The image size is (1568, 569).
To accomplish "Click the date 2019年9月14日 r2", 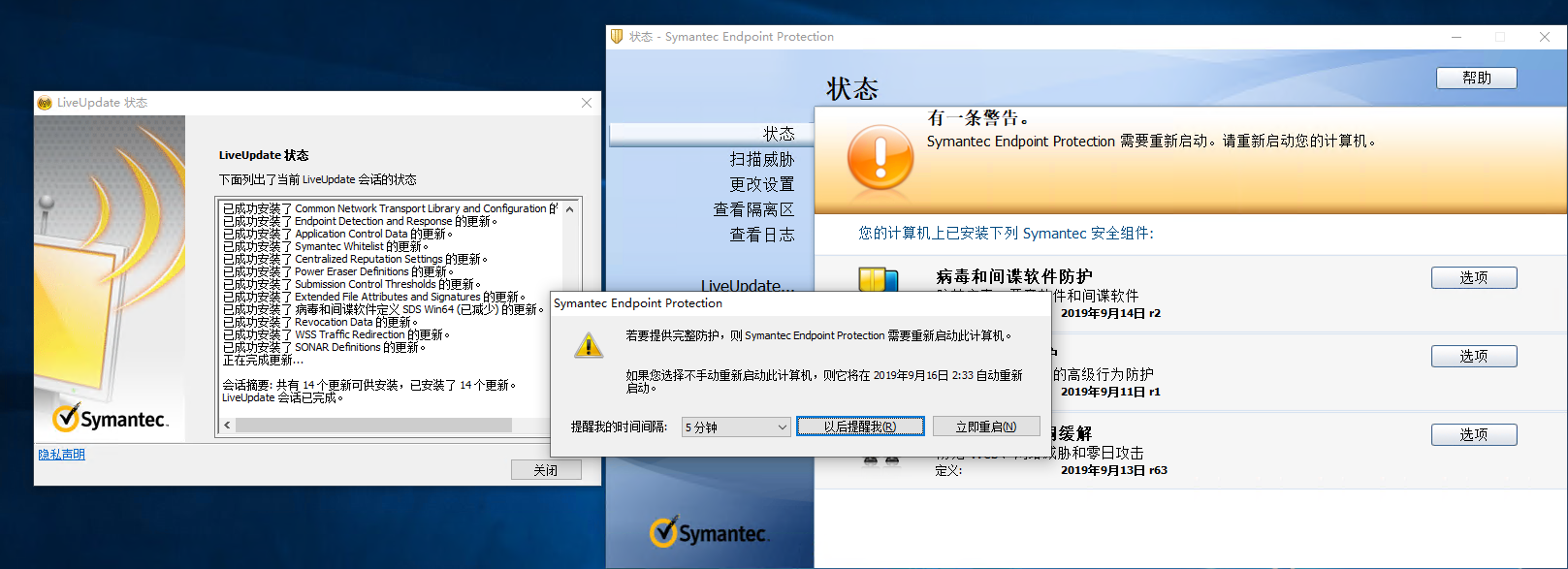I will click(1110, 313).
